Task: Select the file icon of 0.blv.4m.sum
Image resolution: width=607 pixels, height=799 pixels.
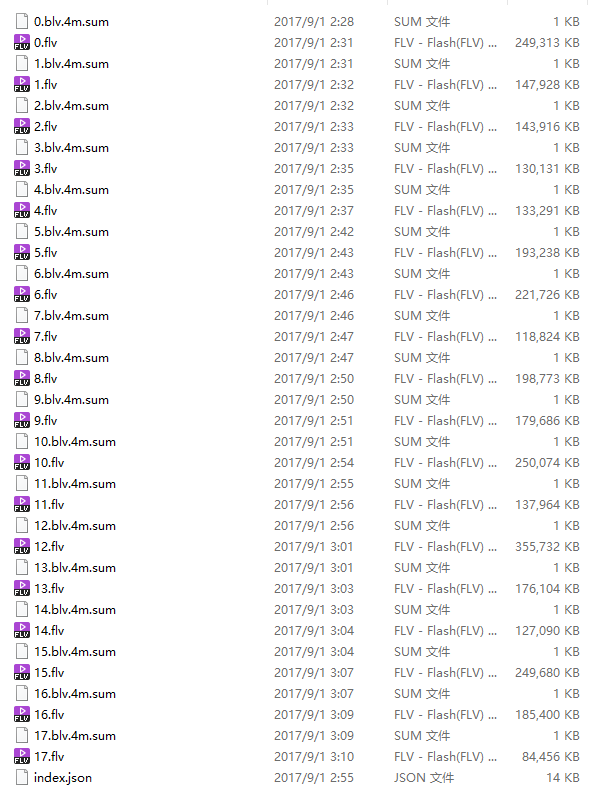Action: [x=22, y=21]
